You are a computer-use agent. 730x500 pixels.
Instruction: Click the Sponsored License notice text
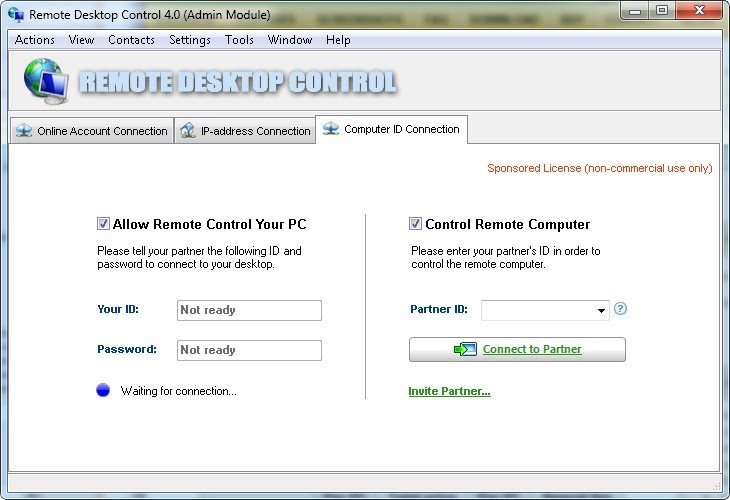600,168
